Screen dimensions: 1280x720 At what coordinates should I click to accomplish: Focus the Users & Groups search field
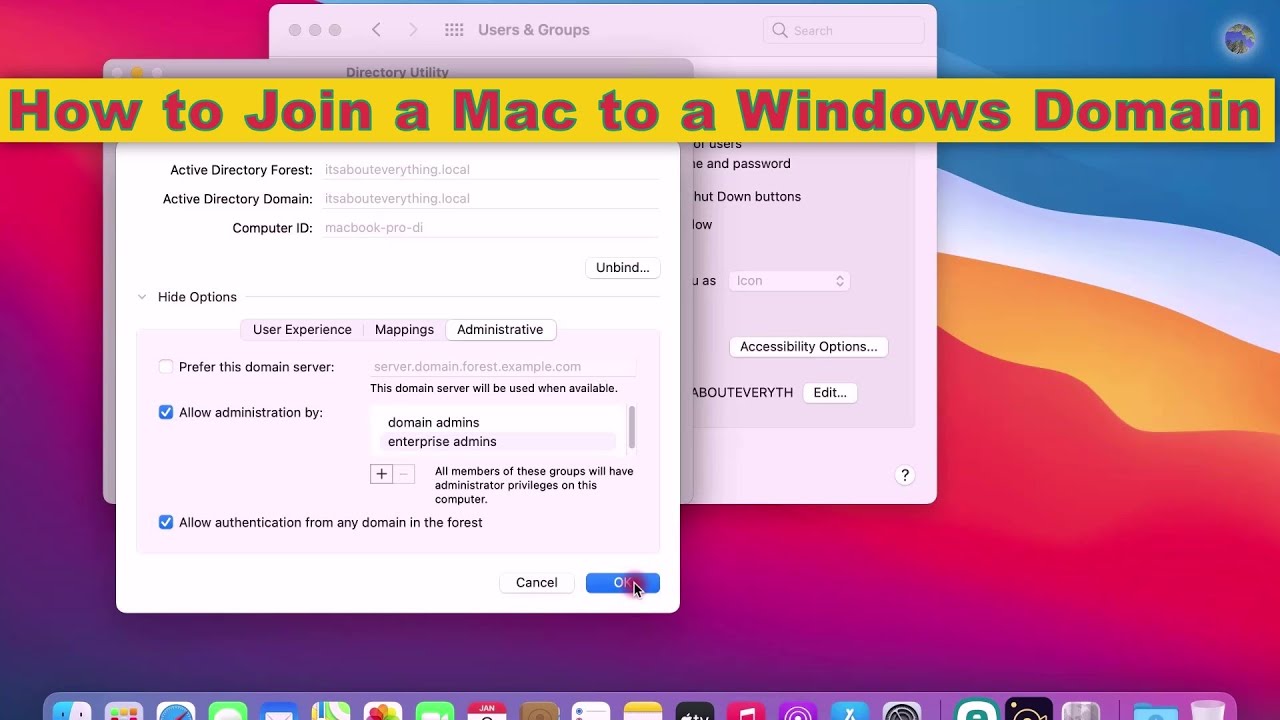pos(843,31)
